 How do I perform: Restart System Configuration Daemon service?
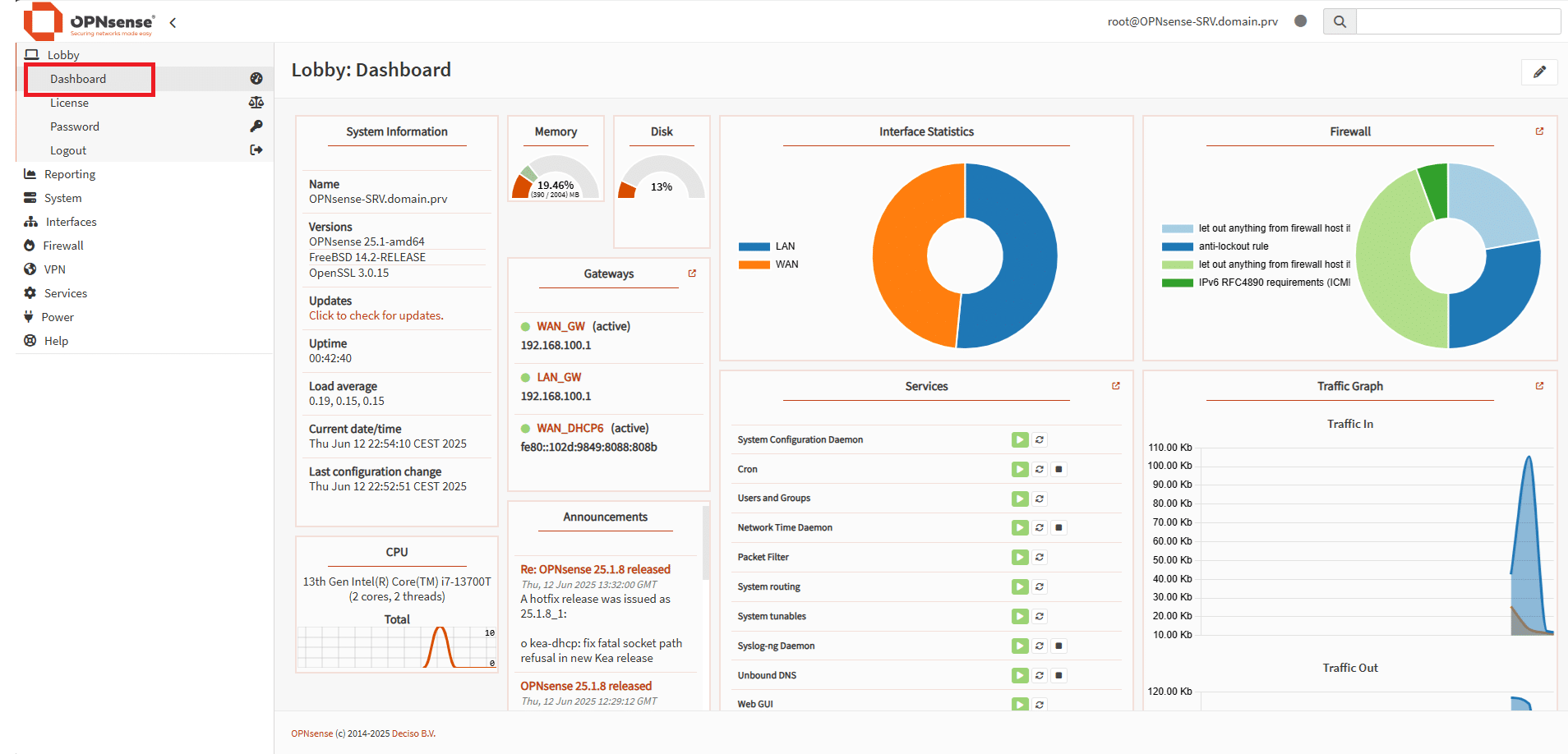[x=1040, y=440]
